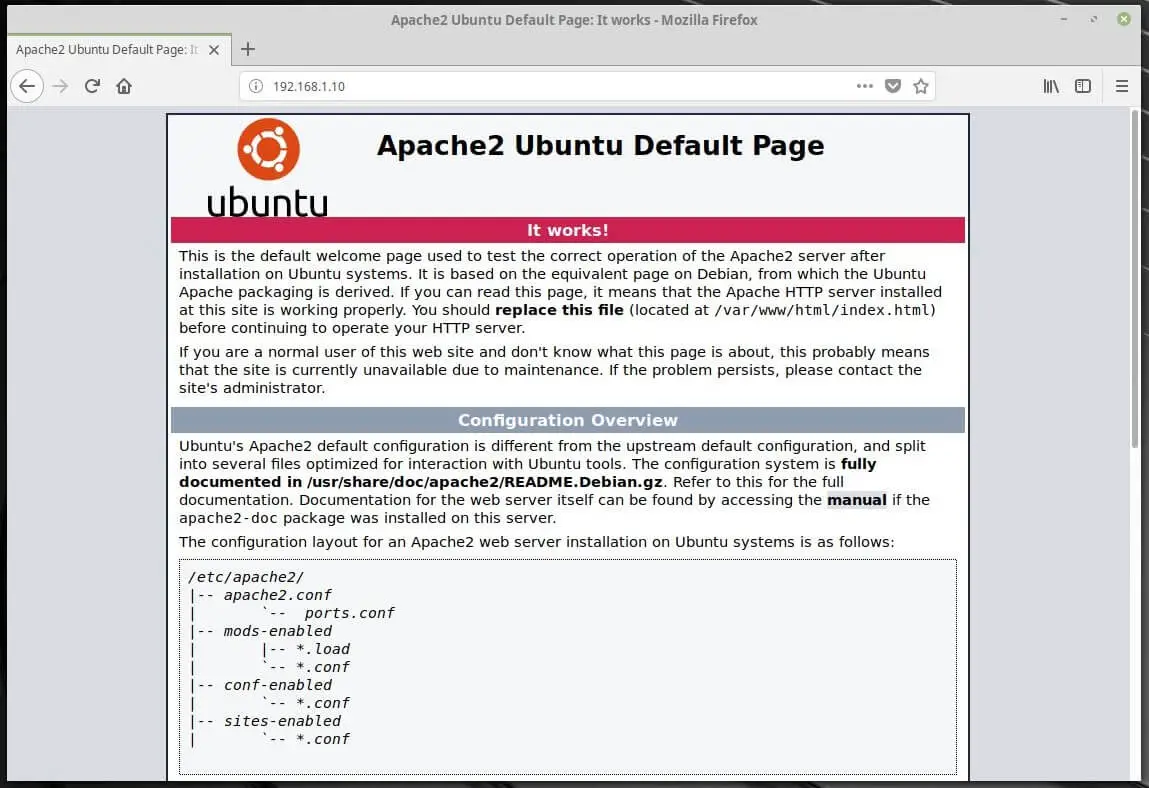Screen dimensions: 1149x788
Task: Click the 'Configuration Overview' heading
Action: [568, 420]
